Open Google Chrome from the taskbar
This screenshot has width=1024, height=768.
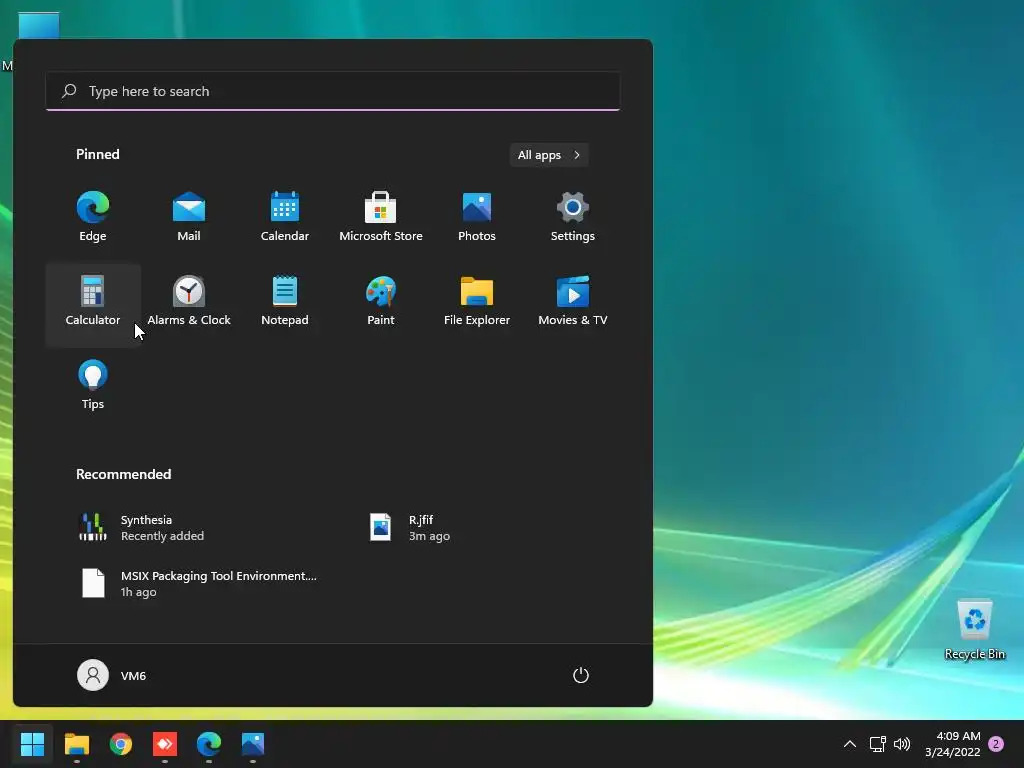(x=121, y=744)
